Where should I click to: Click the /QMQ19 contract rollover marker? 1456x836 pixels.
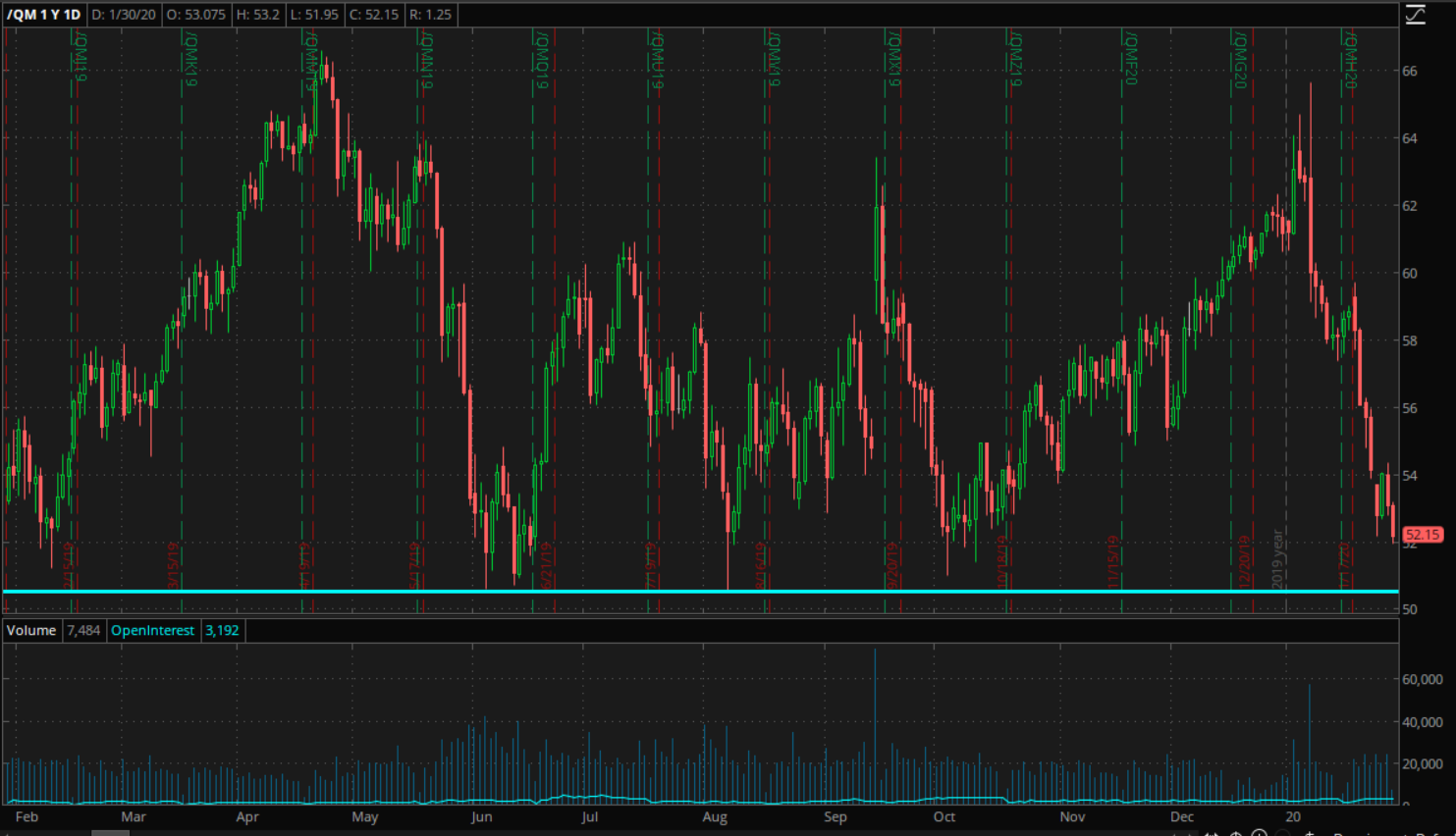pyautogui.click(x=541, y=60)
